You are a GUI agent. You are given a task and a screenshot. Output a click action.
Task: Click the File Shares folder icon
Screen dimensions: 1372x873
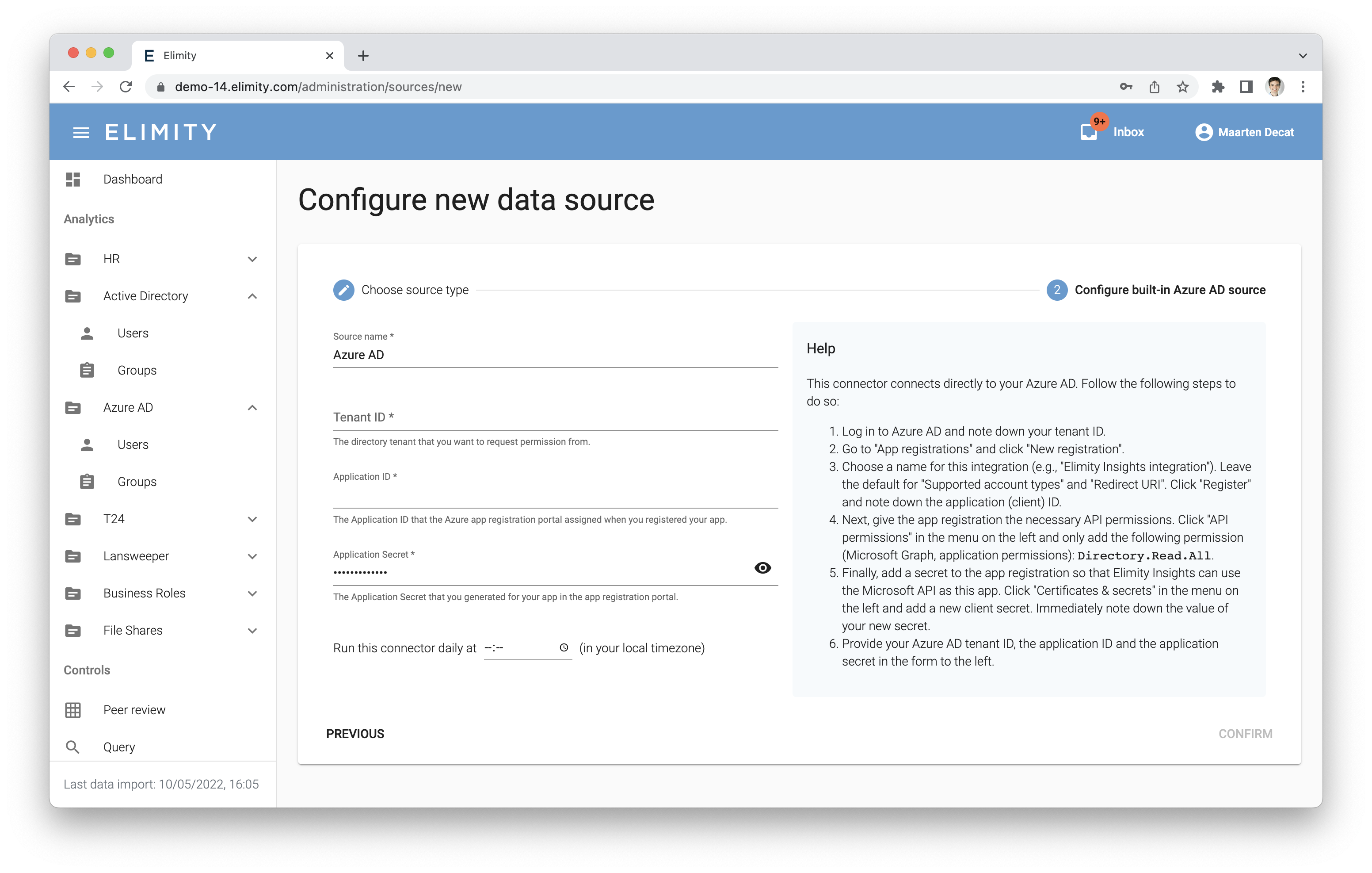tap(73, 630)
